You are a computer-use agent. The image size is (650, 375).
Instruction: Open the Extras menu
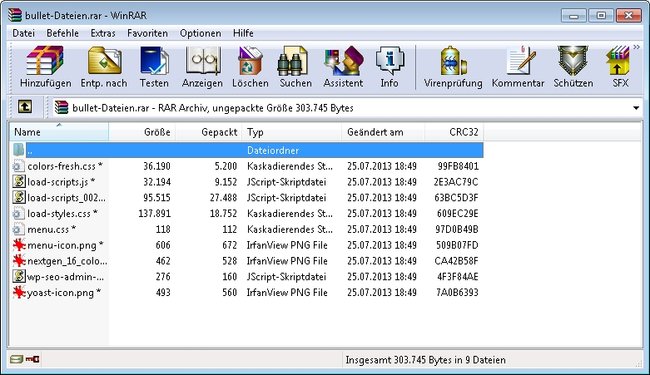pyautogui.click(x=103, y=33)
